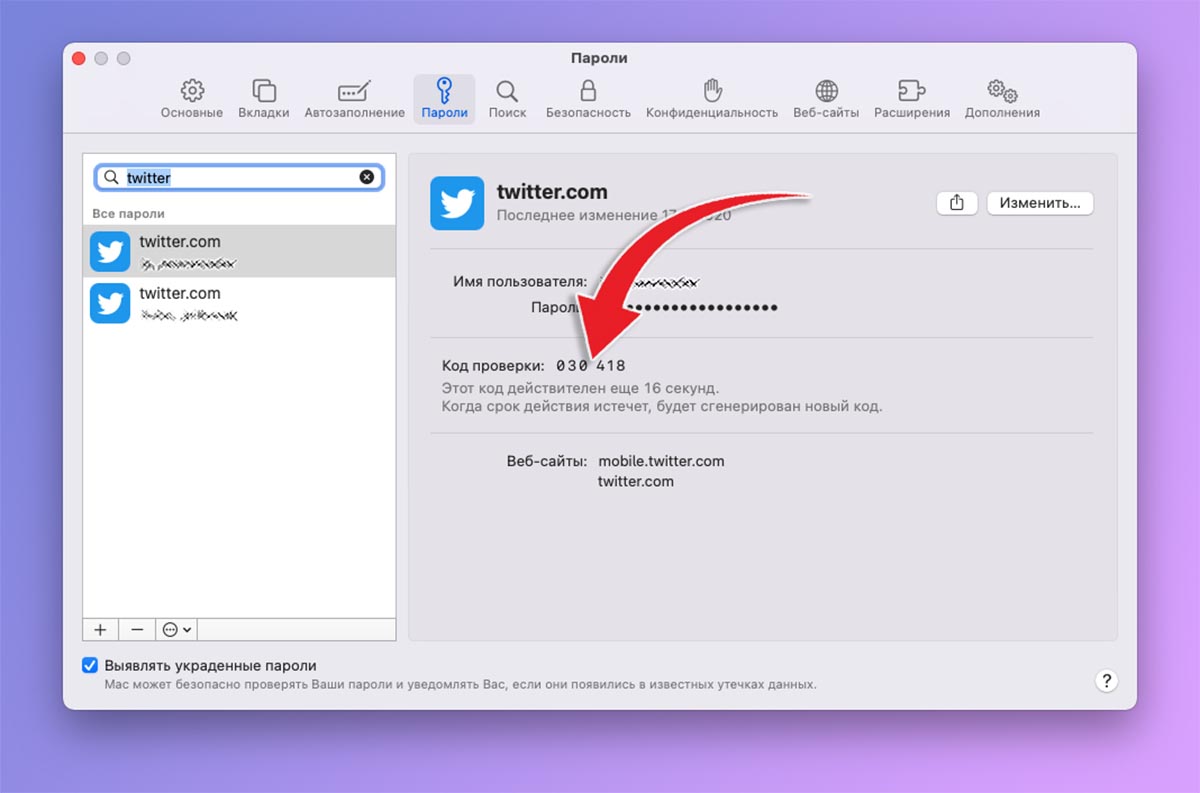Viewport: 1200px width, 793px height.
Task: Clear the twitter search field
Action: (367, 177)
